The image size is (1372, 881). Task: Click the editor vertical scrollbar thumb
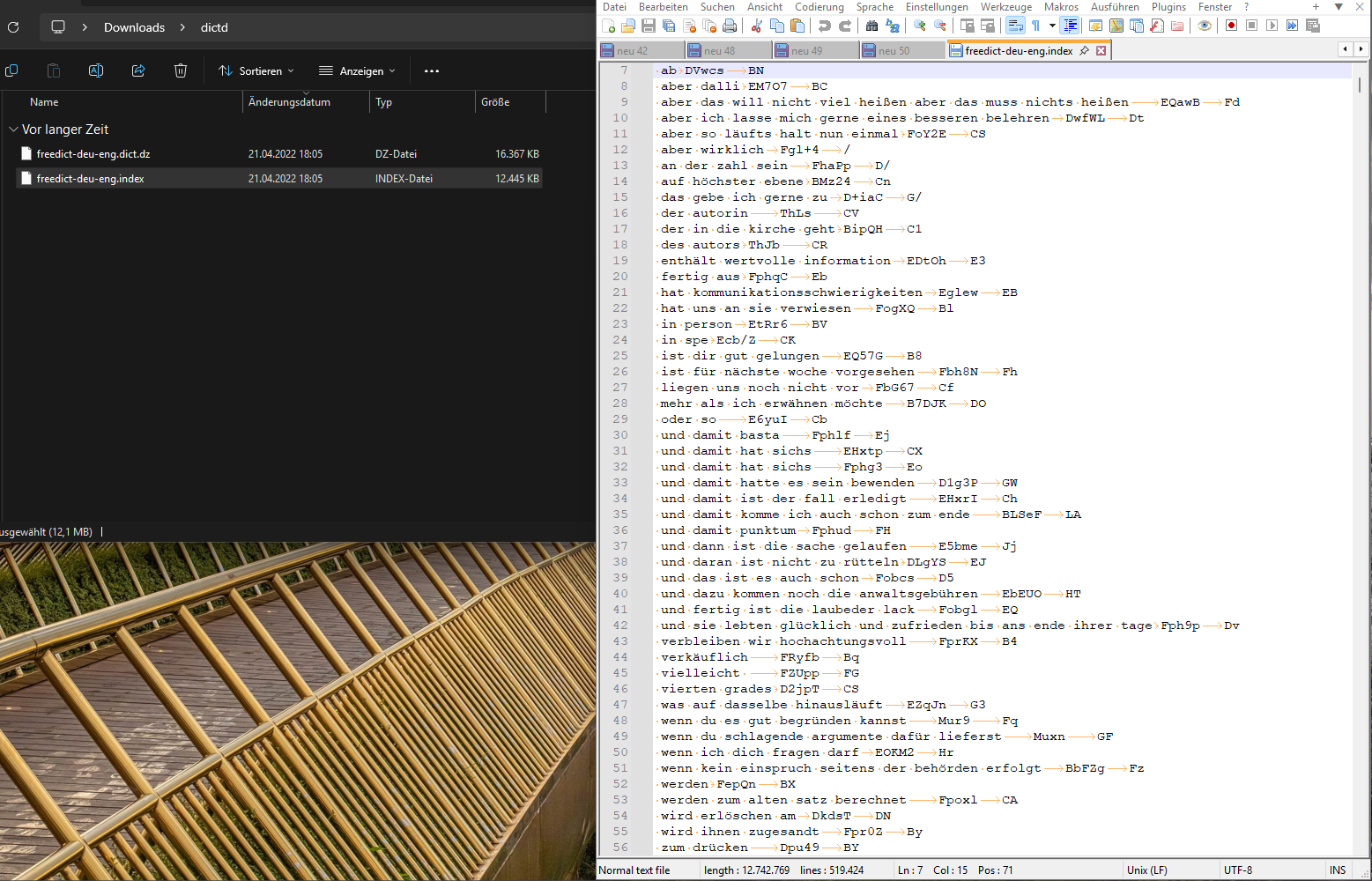pos(1360,85)
